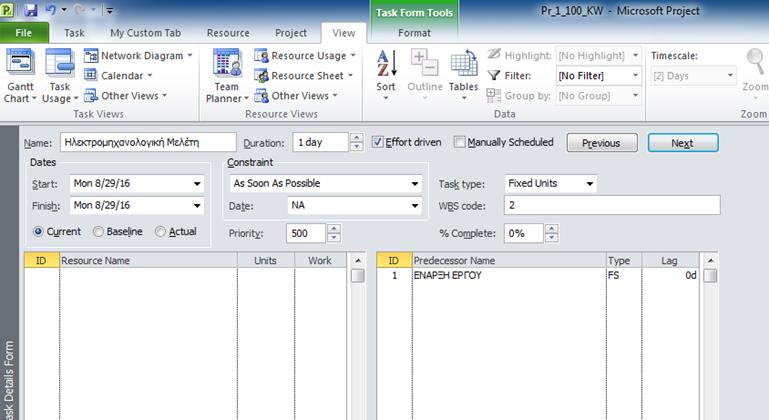Image resolution: width=769 pixels, height=420 pixels.
Task: Click the Group by icon
Action: pyautogui.click(x=493, y=95)
